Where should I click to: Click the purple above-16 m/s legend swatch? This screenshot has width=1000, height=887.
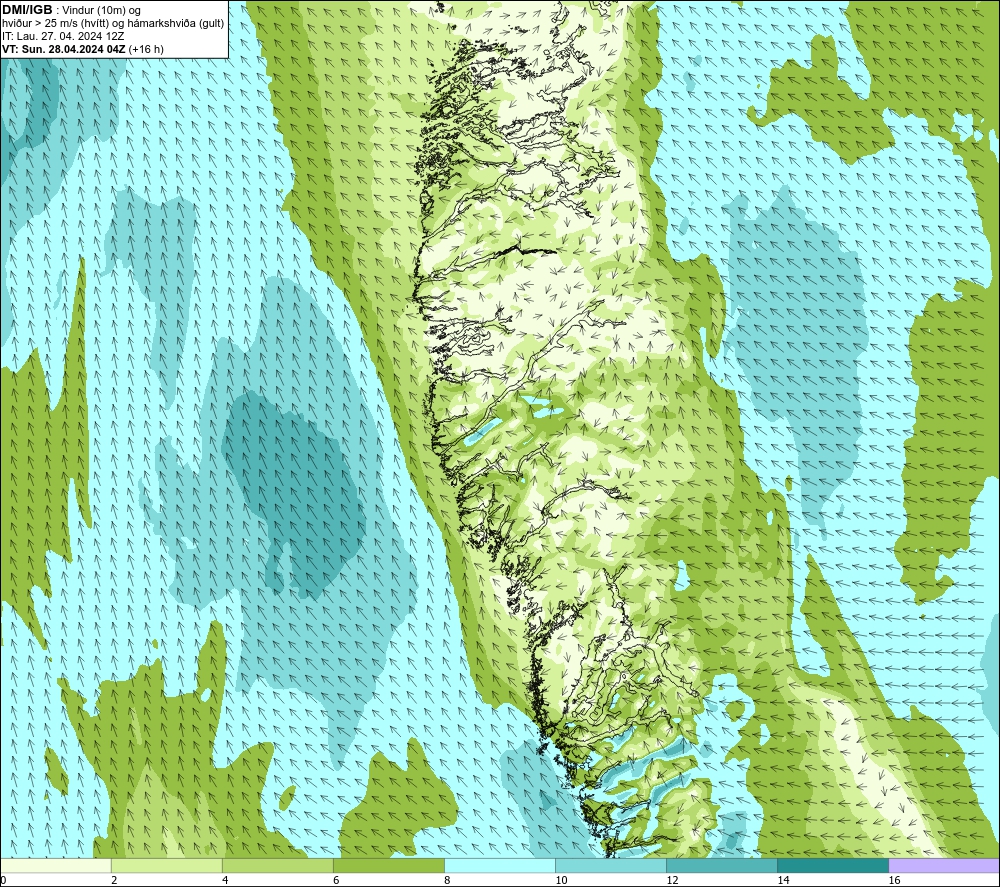click(x=944, y=866)
